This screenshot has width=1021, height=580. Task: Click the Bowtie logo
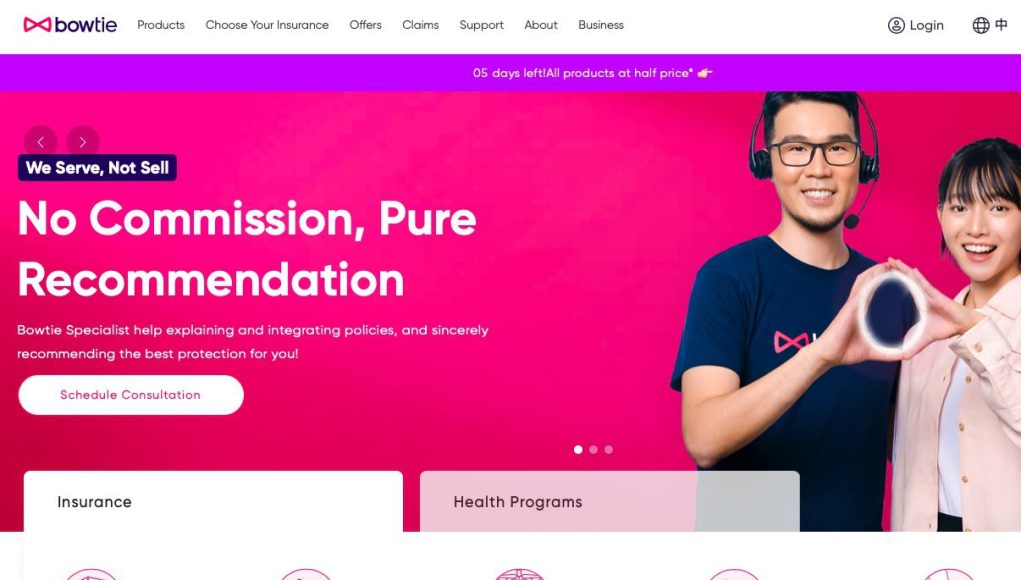(x=70, y=25)
